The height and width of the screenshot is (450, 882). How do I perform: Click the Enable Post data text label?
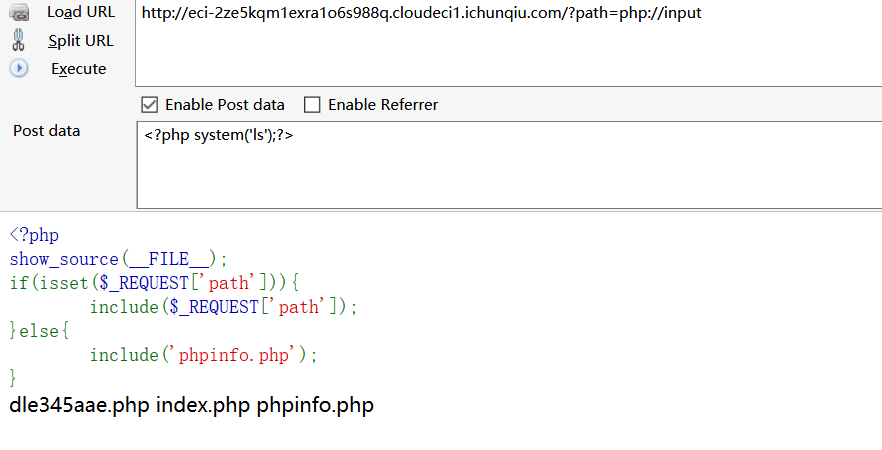[224, 104]
